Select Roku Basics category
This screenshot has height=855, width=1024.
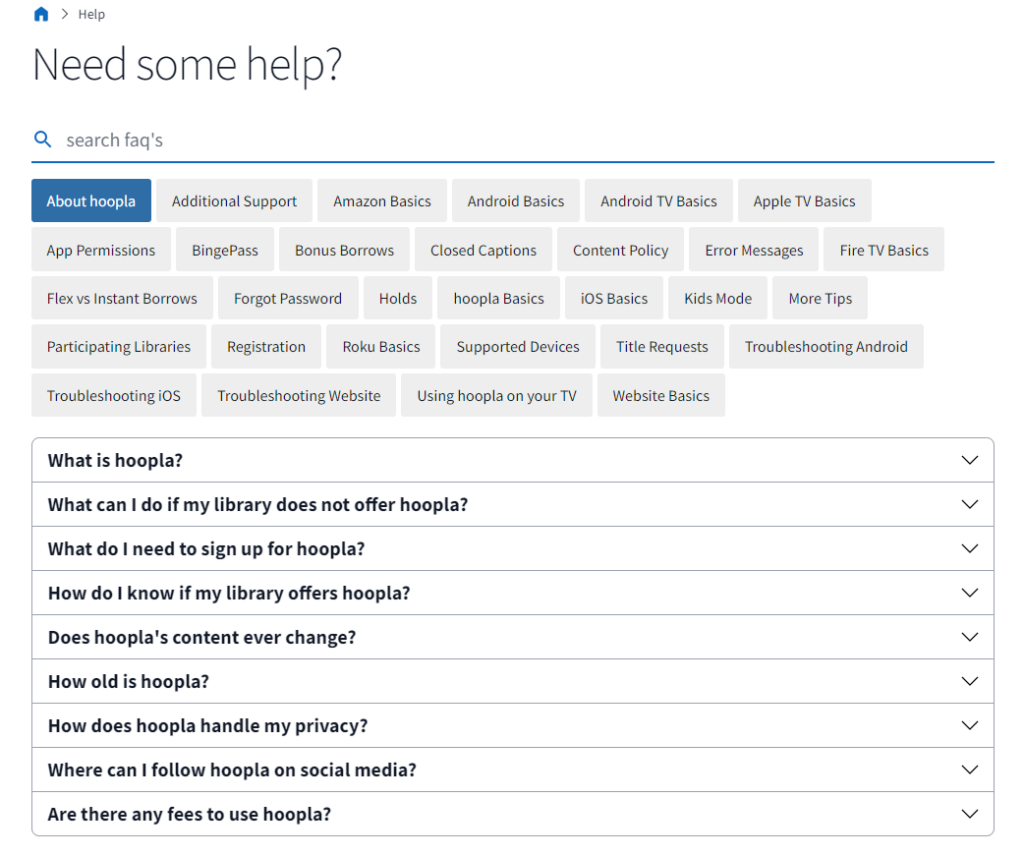381,346
